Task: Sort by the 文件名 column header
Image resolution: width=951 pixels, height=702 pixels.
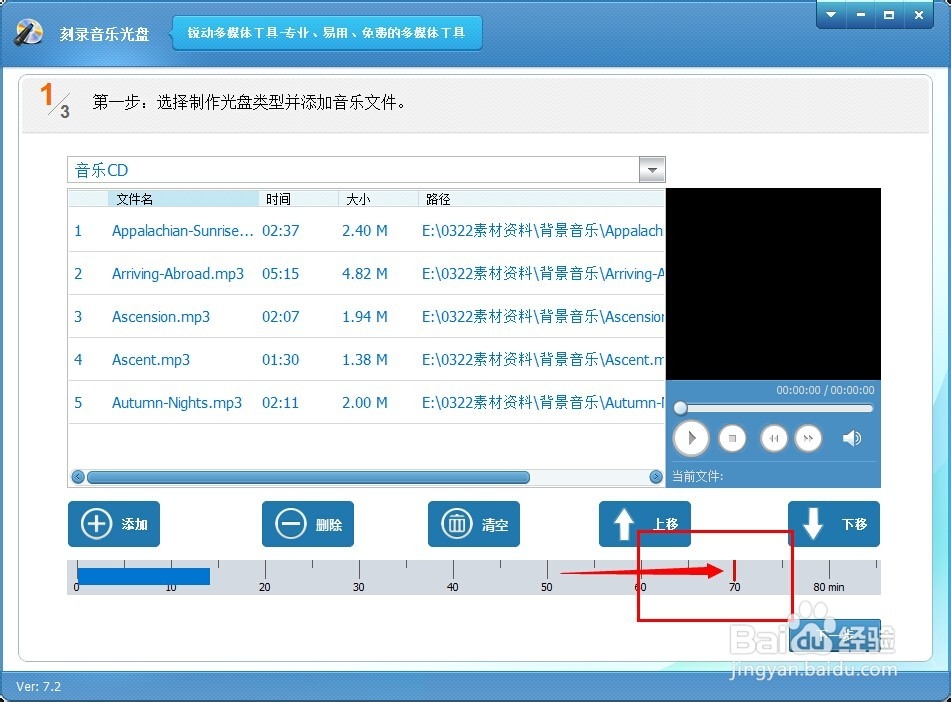Action: [x=183, y=199]
